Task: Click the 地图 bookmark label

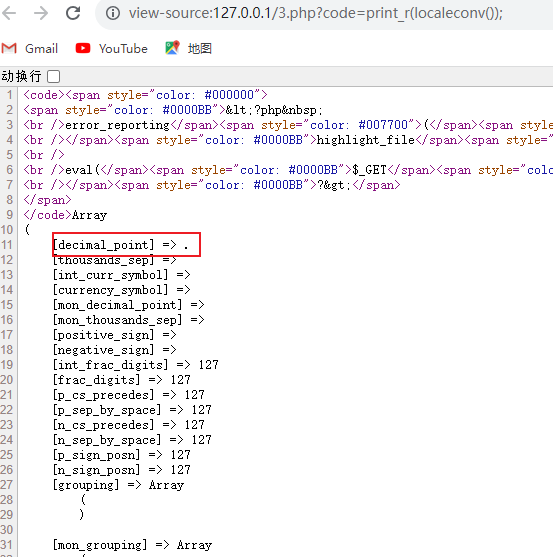Action: tap(200, 49)
